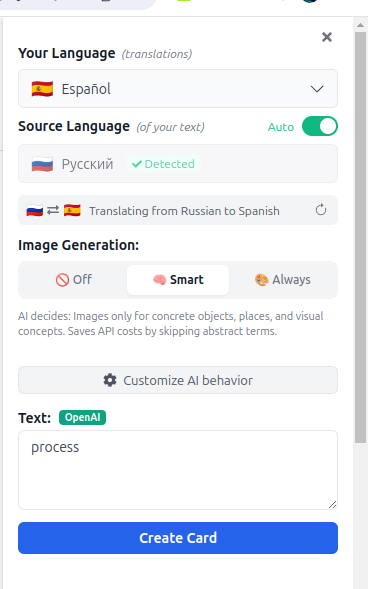Viewport: 368px width, 589px height.
Task: Click the Russian flag beside Русский
Action: point(42,164)
